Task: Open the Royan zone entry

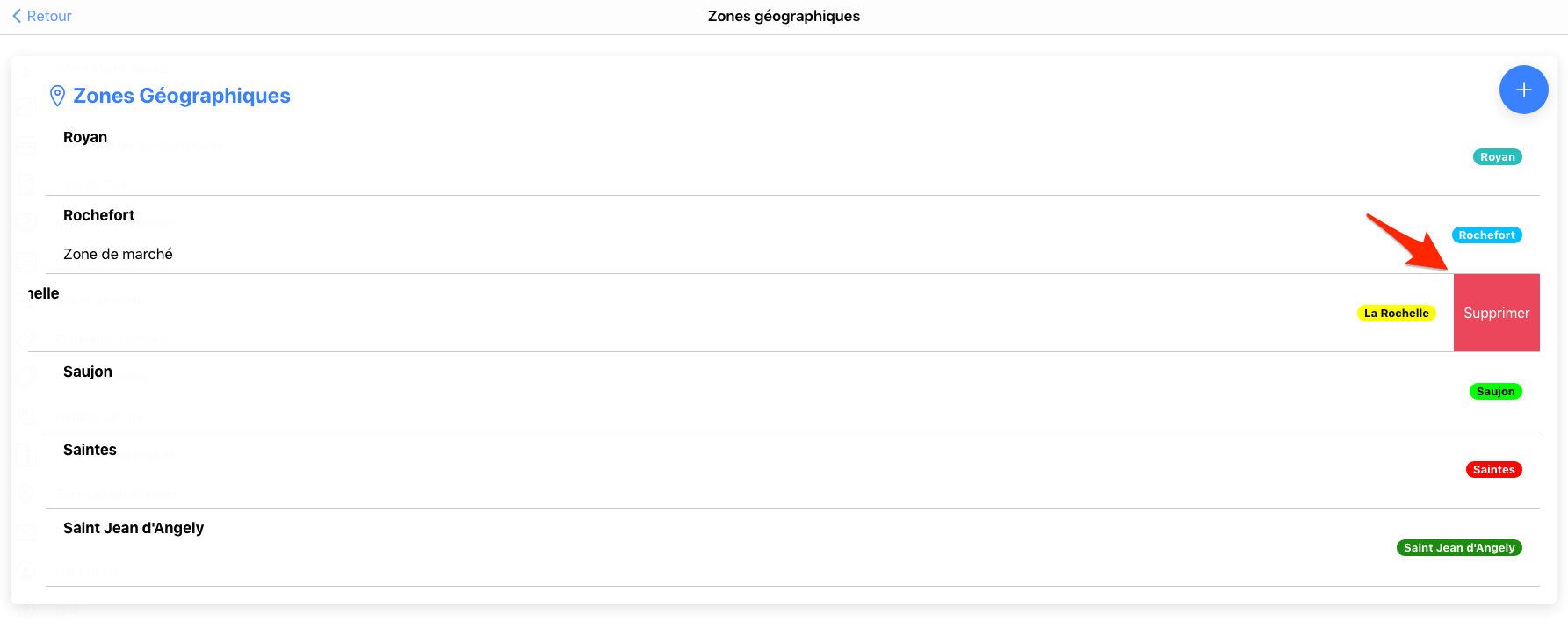Action: (x=85, y=137)
